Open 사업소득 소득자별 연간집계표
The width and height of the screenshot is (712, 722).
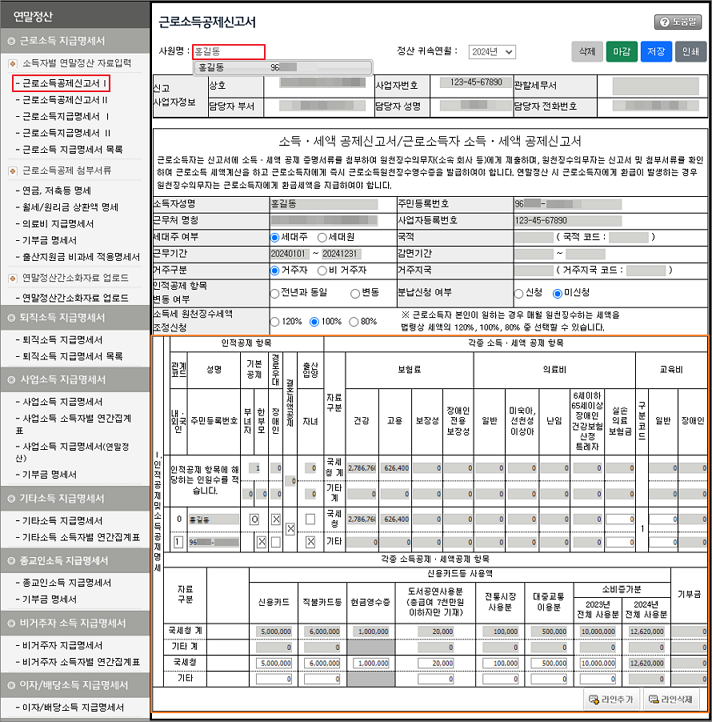[74, 424]
